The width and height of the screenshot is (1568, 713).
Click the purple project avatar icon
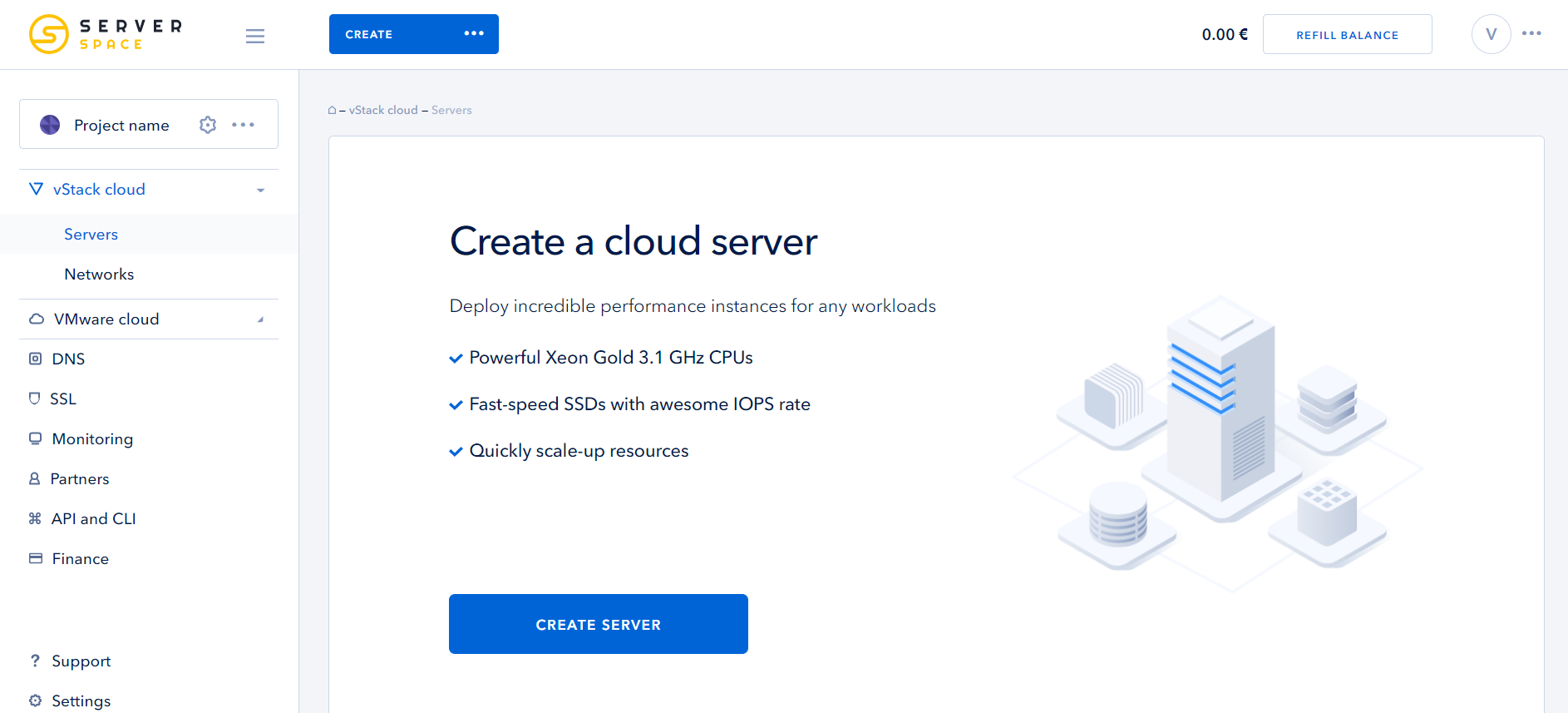[x=50, y=125]
